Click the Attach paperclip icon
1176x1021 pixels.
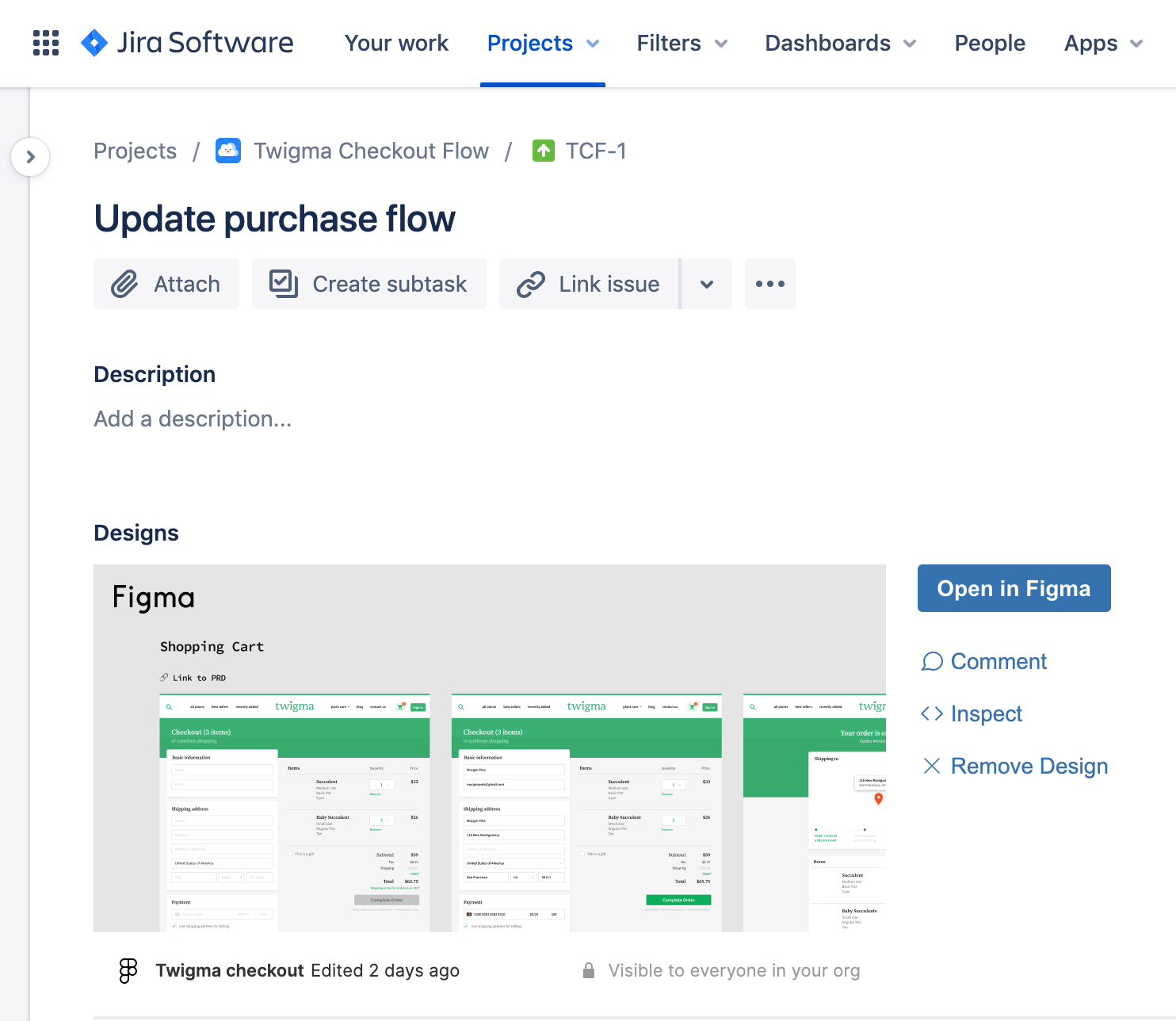point(124,284)
